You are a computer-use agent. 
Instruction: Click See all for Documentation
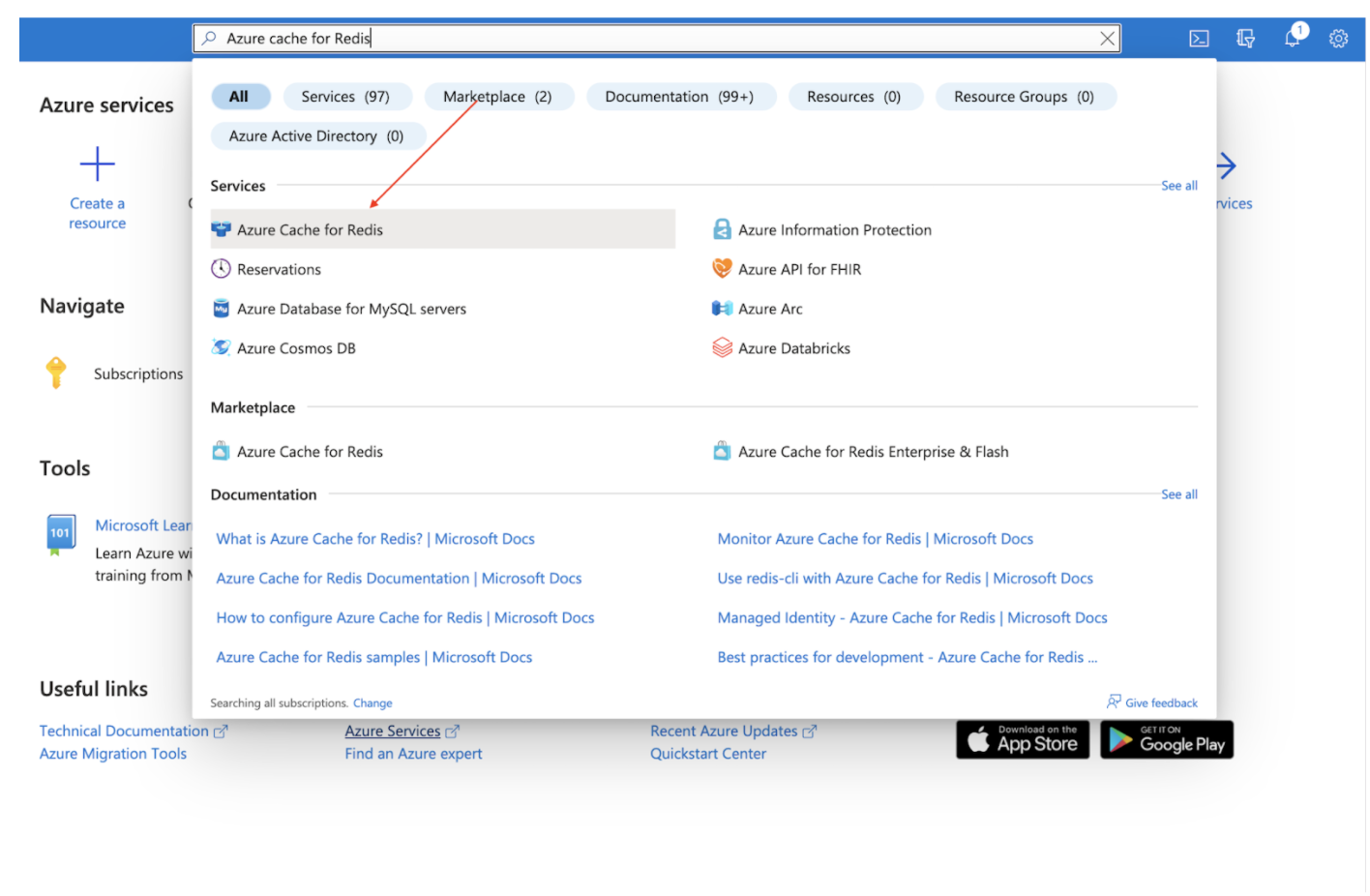(1178, 494)
